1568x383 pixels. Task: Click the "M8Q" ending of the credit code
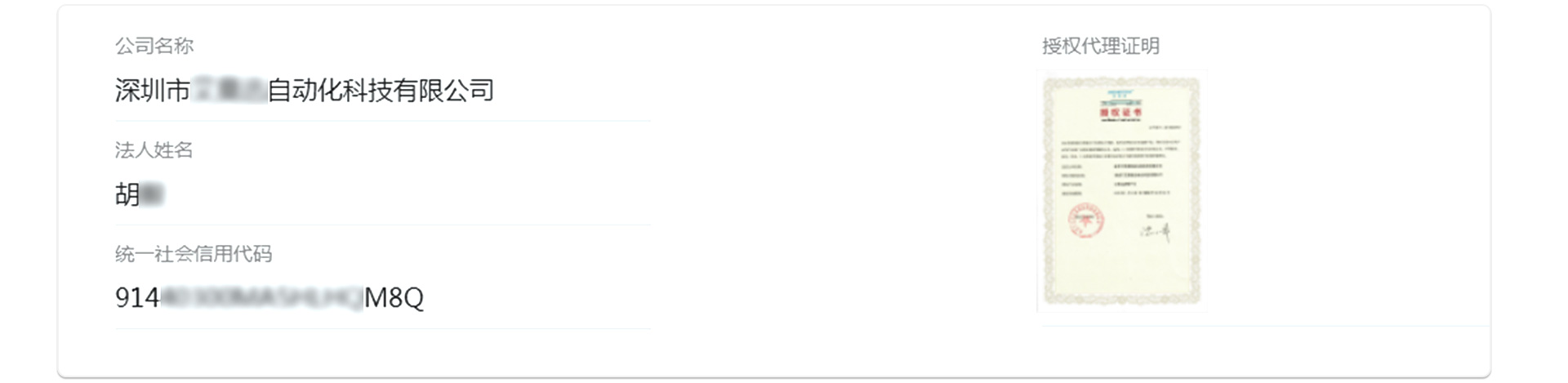coord(394,298)
